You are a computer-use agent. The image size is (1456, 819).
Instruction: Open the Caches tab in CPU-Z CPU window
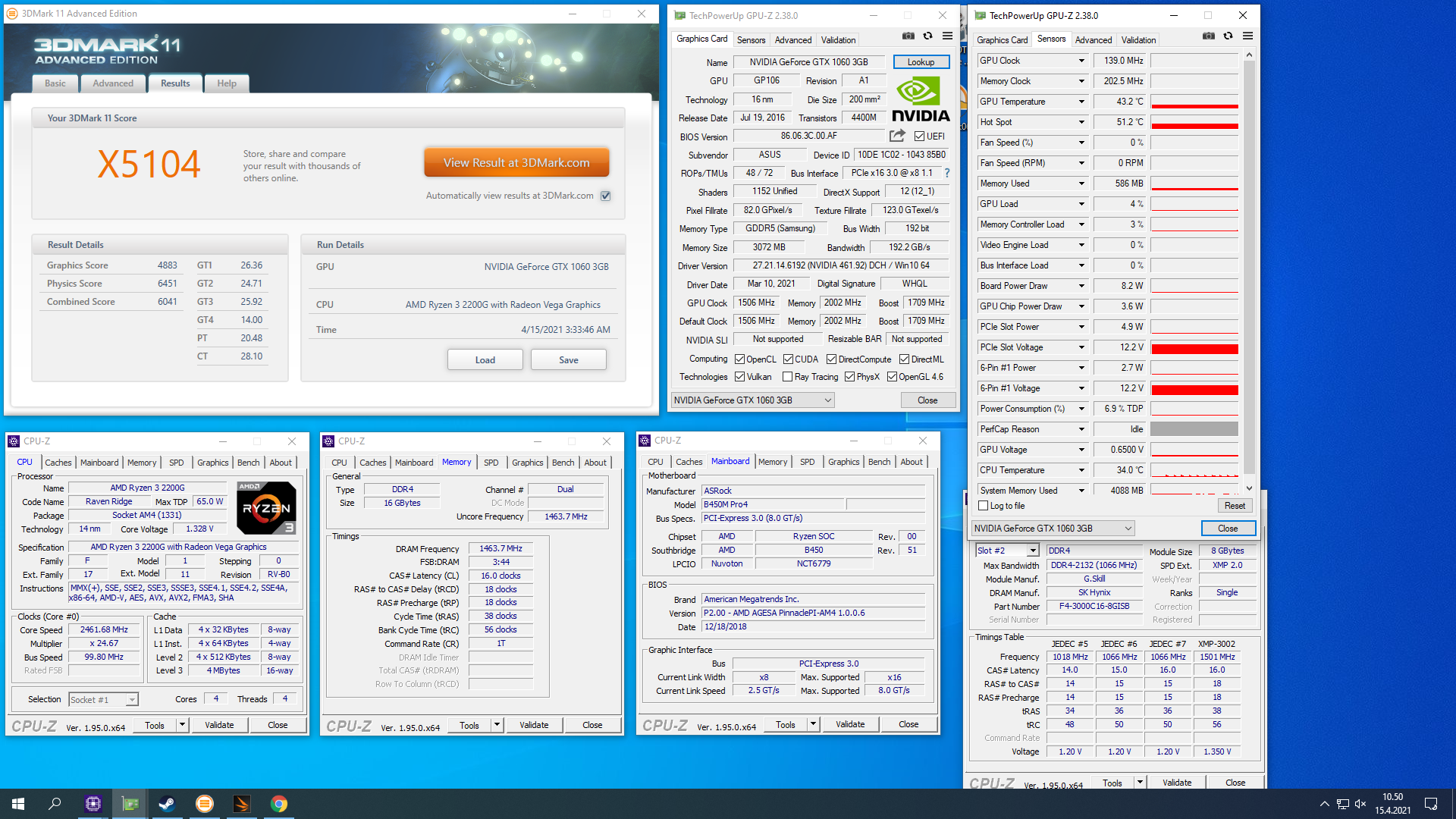[58, 463]
